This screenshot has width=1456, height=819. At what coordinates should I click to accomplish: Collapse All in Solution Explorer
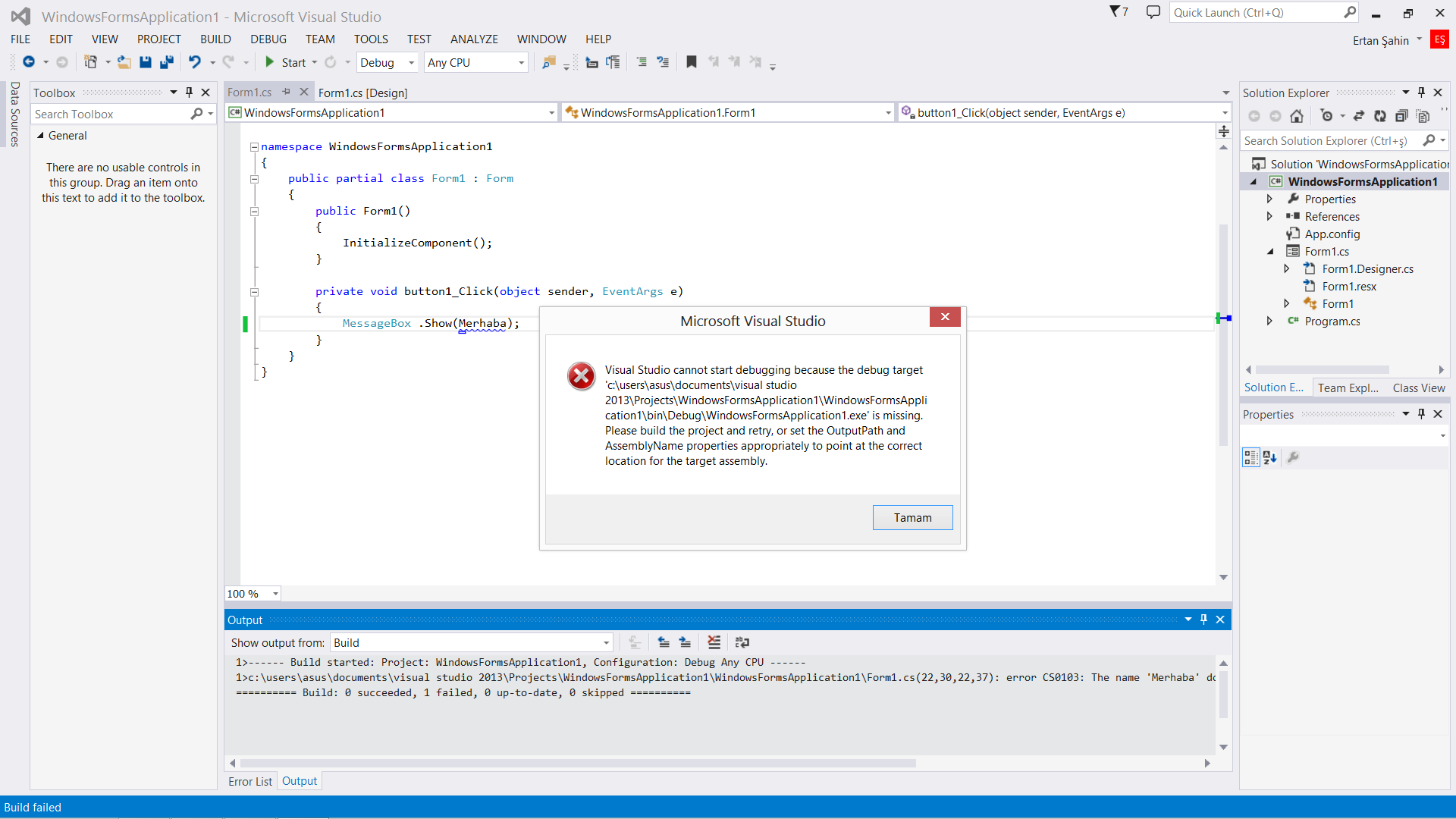click(1401, 116)
